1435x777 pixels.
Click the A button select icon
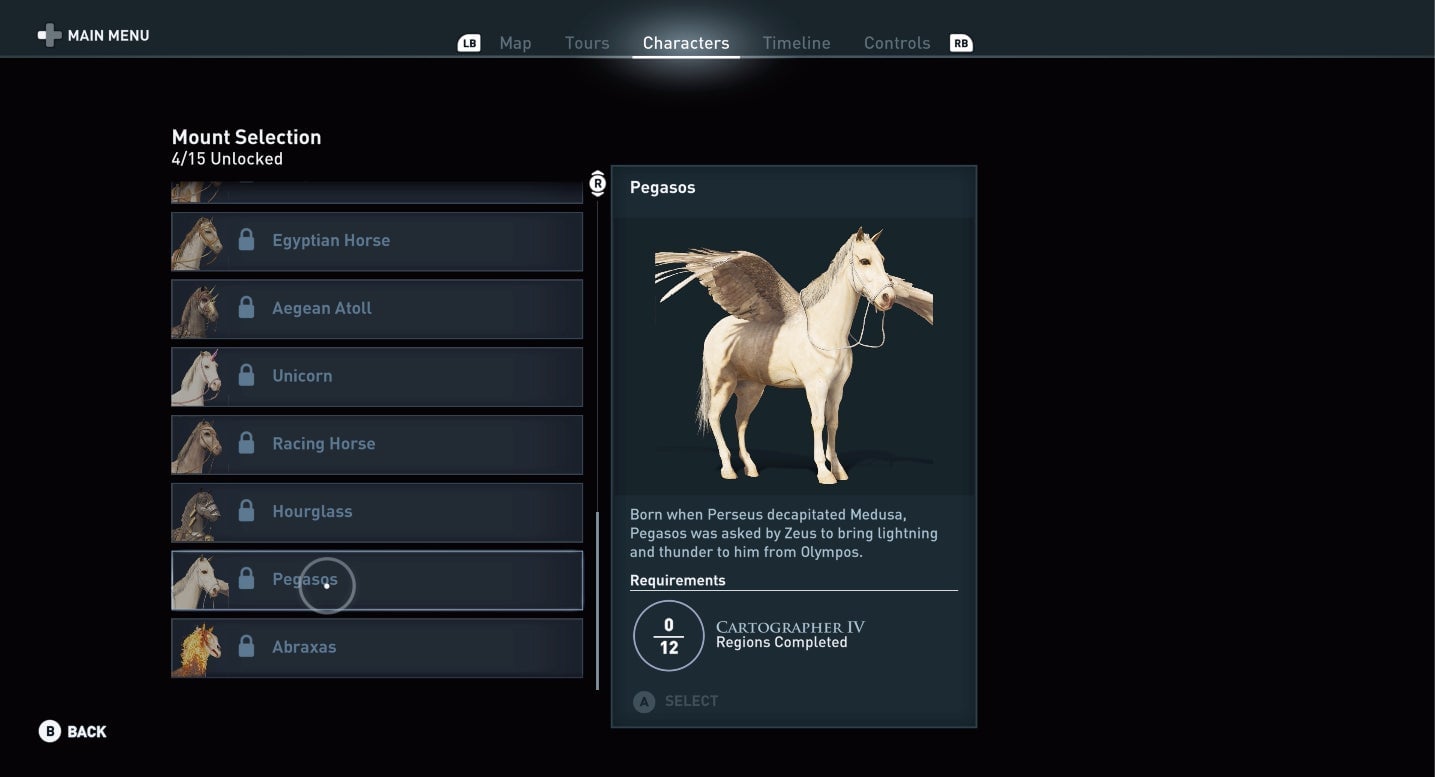coord(644,702)
